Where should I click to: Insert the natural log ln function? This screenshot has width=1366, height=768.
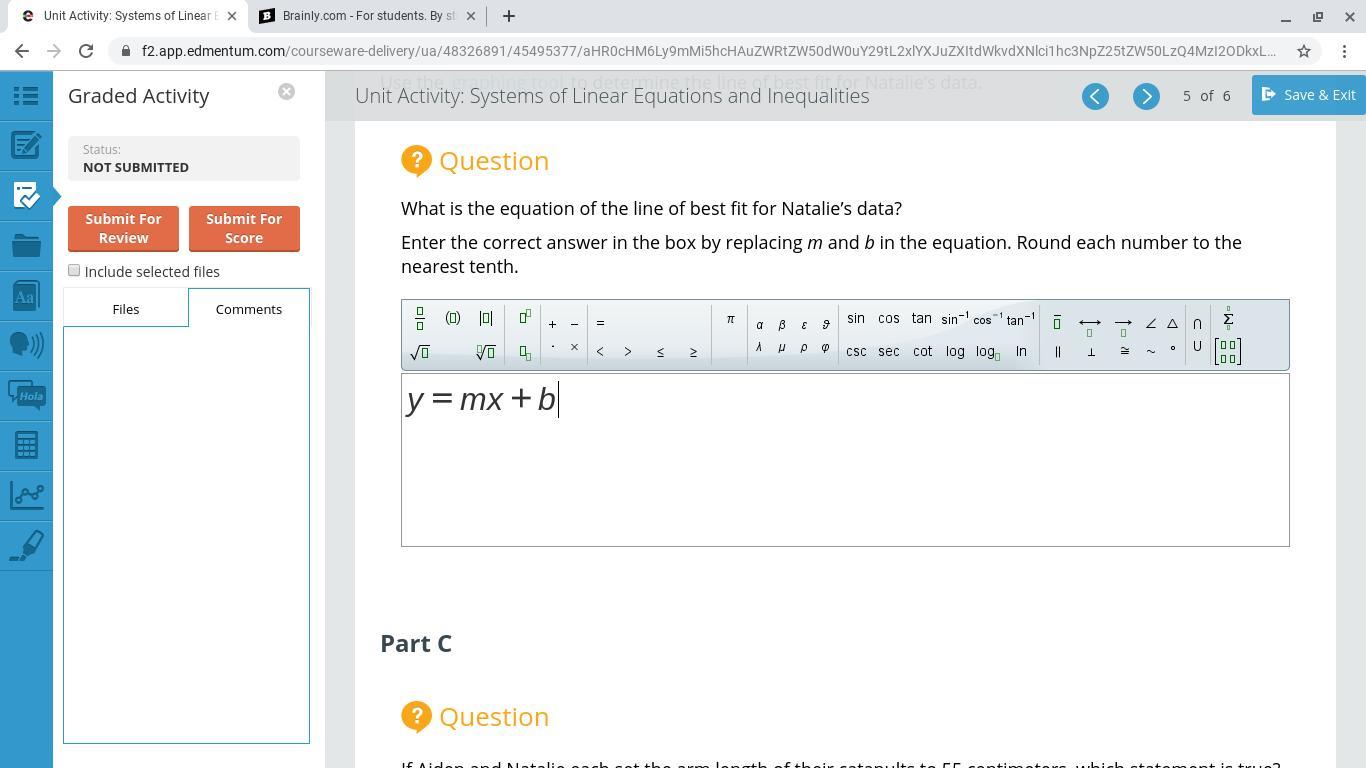coord(1021,351)
